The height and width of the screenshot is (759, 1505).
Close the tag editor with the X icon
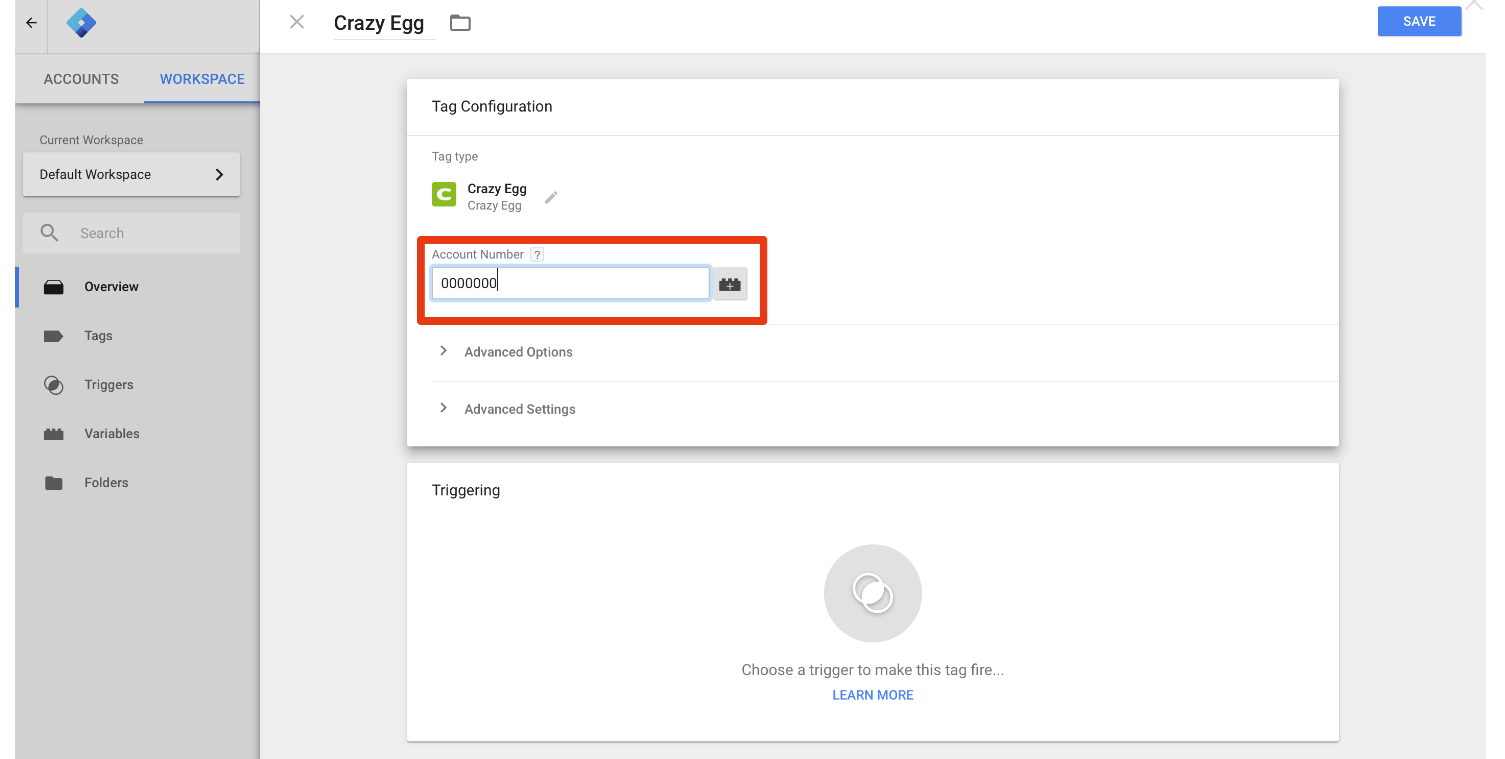pos(297,22)
